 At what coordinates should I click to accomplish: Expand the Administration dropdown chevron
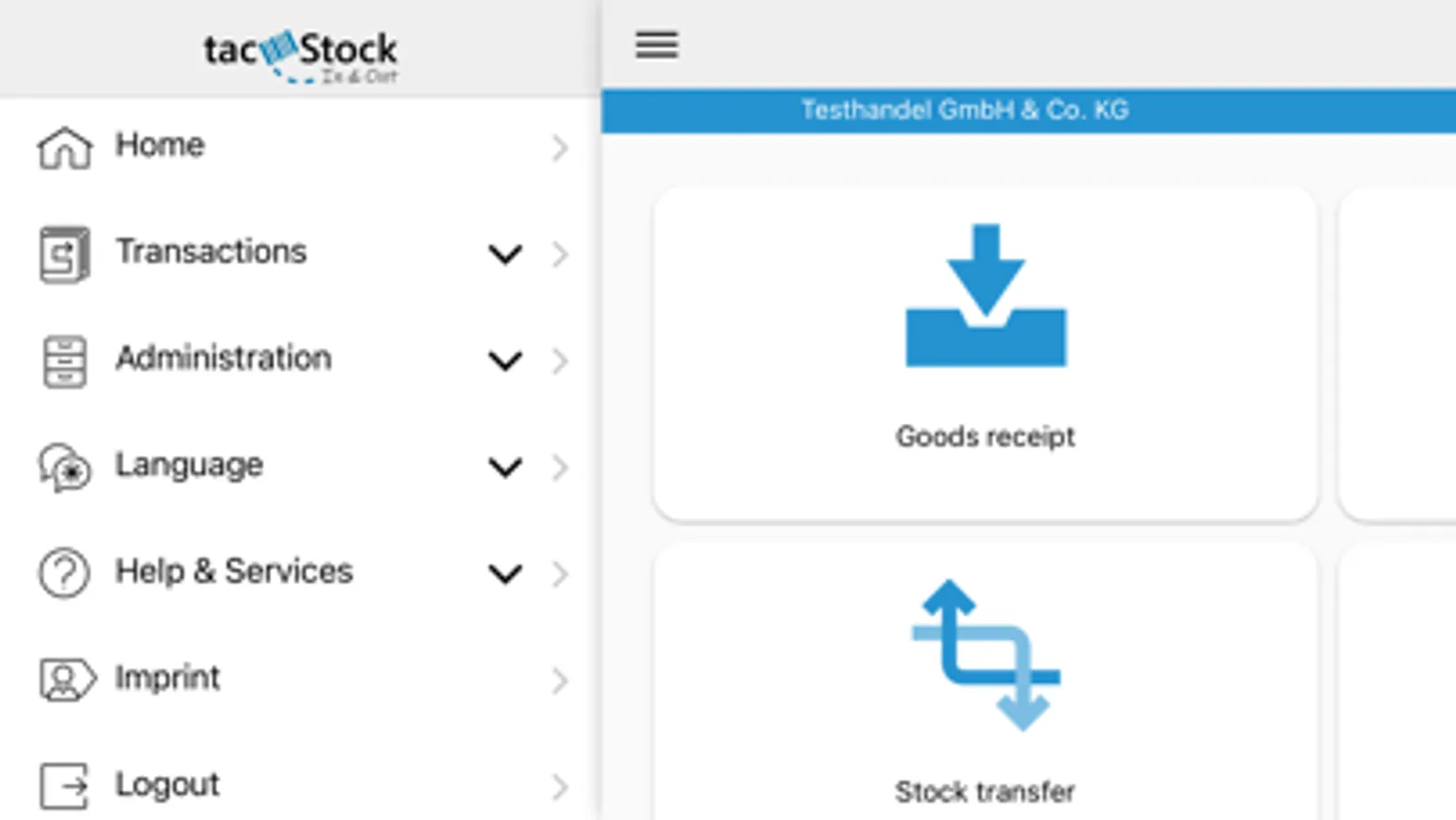(x=505, y=361)
